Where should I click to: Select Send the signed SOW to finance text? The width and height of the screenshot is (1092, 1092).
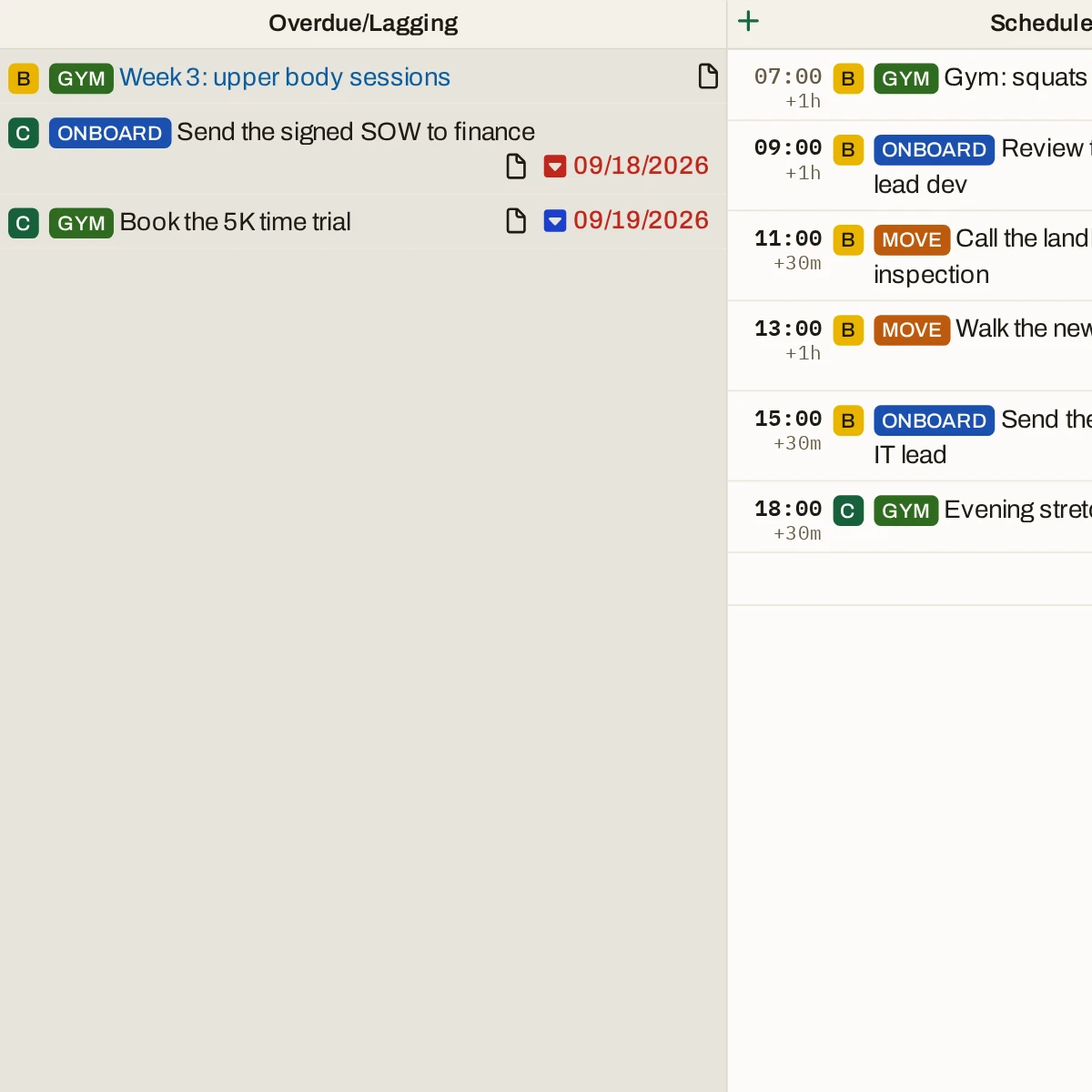(x=356, y=132)
